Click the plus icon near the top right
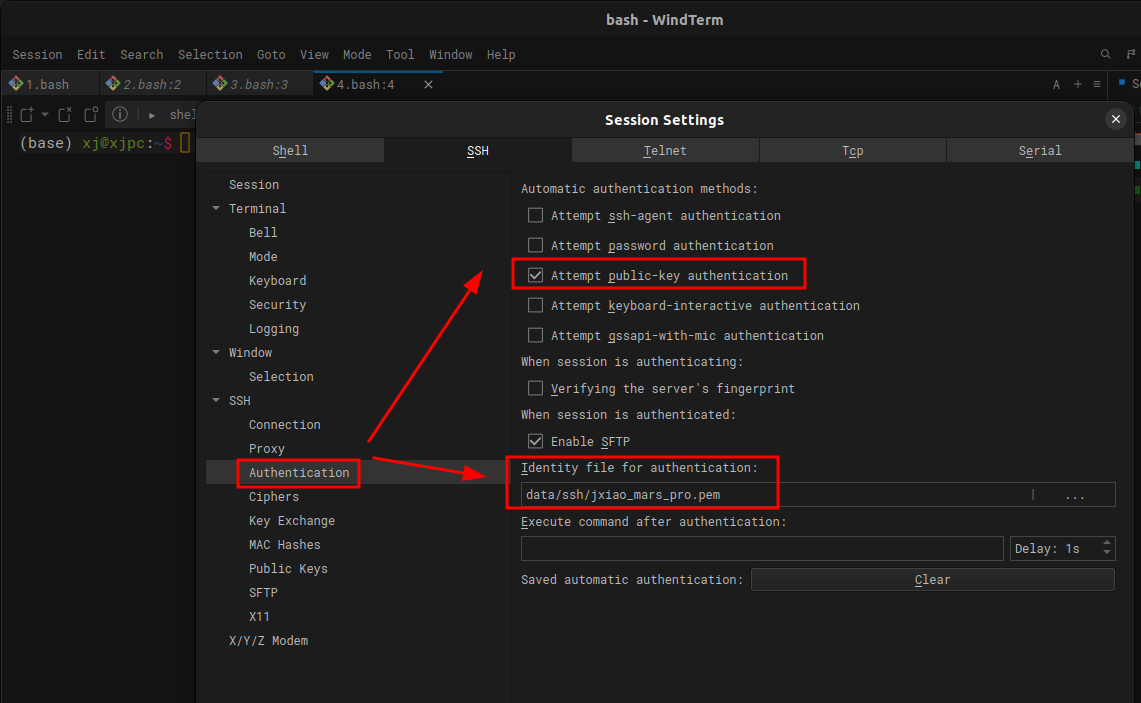This screenshot has height=703, width=1141. (x=1077, y=84)
